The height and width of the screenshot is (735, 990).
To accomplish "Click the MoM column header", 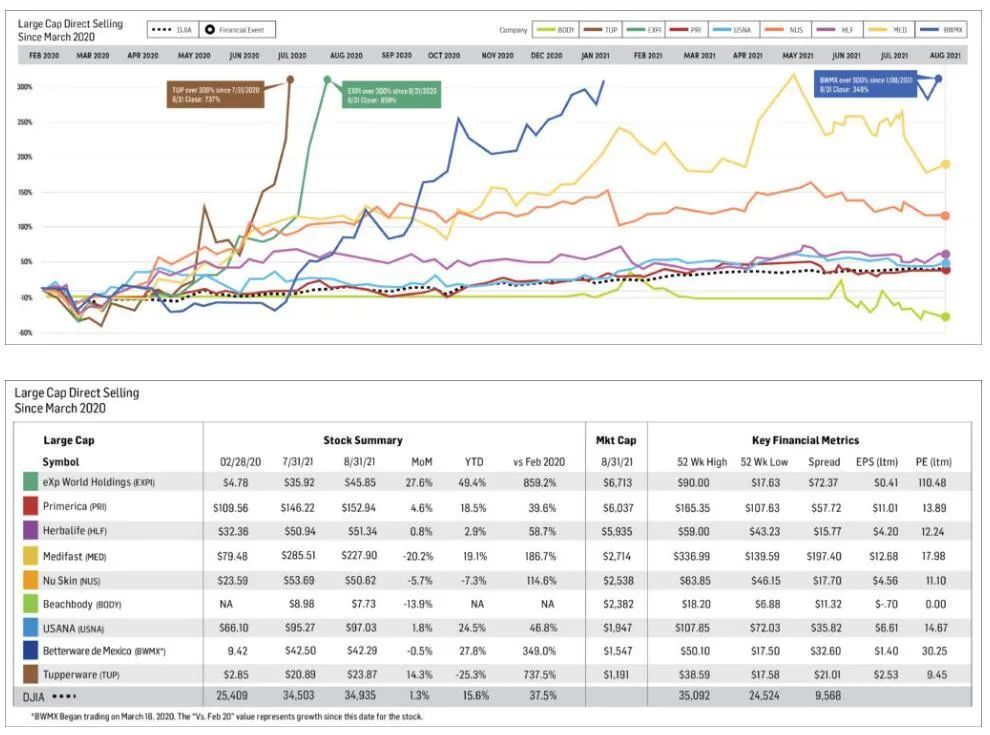I will 421,462.
